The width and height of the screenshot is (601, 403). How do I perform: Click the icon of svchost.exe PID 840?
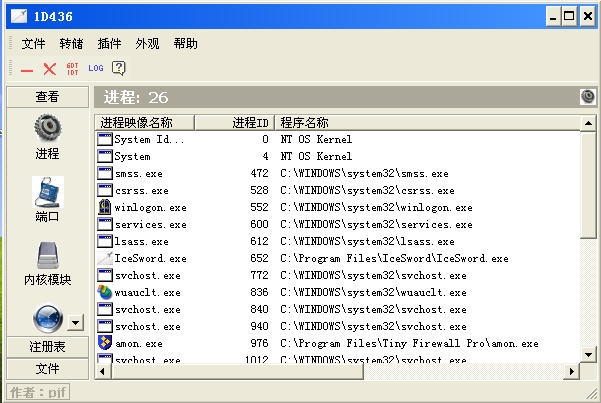pyautogui.click(x=105, y=309)
